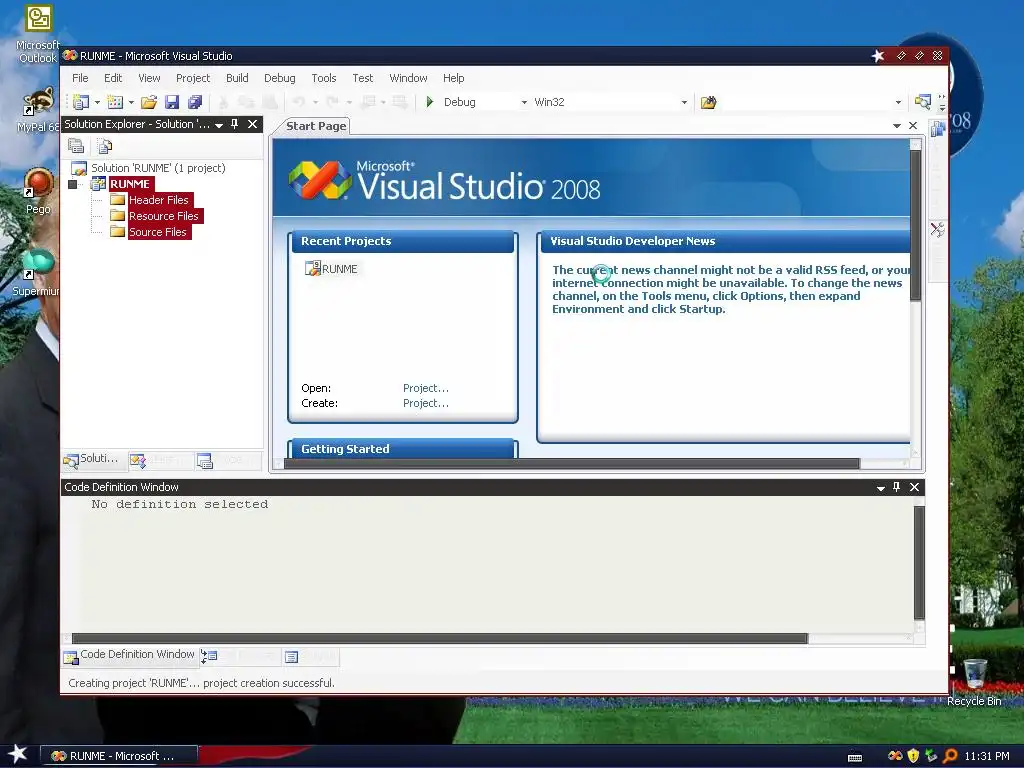
Task: Click the Start Page vertical scrollbar
Action: coord(916,226)
